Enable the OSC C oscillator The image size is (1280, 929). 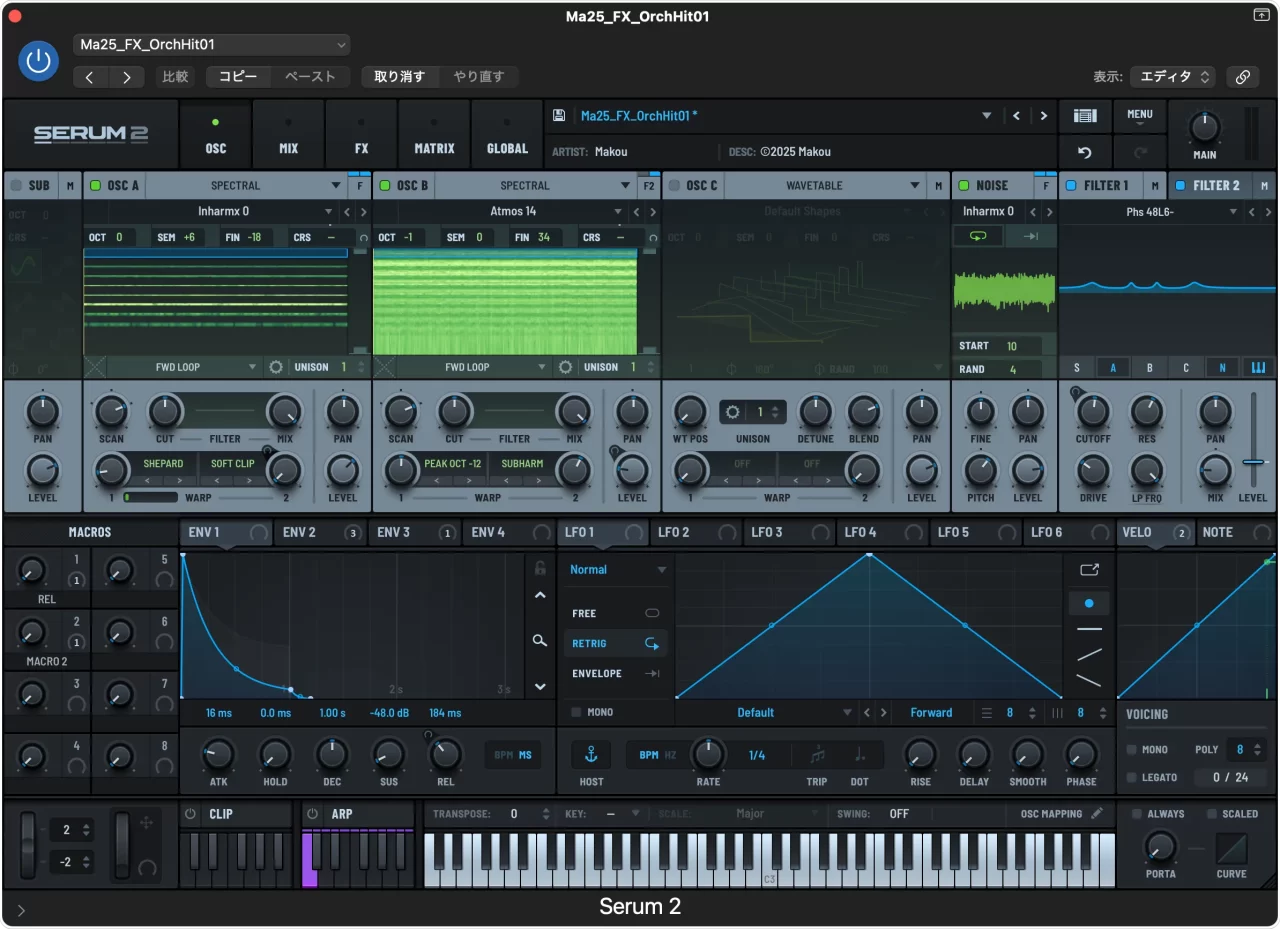coord(674,186)
